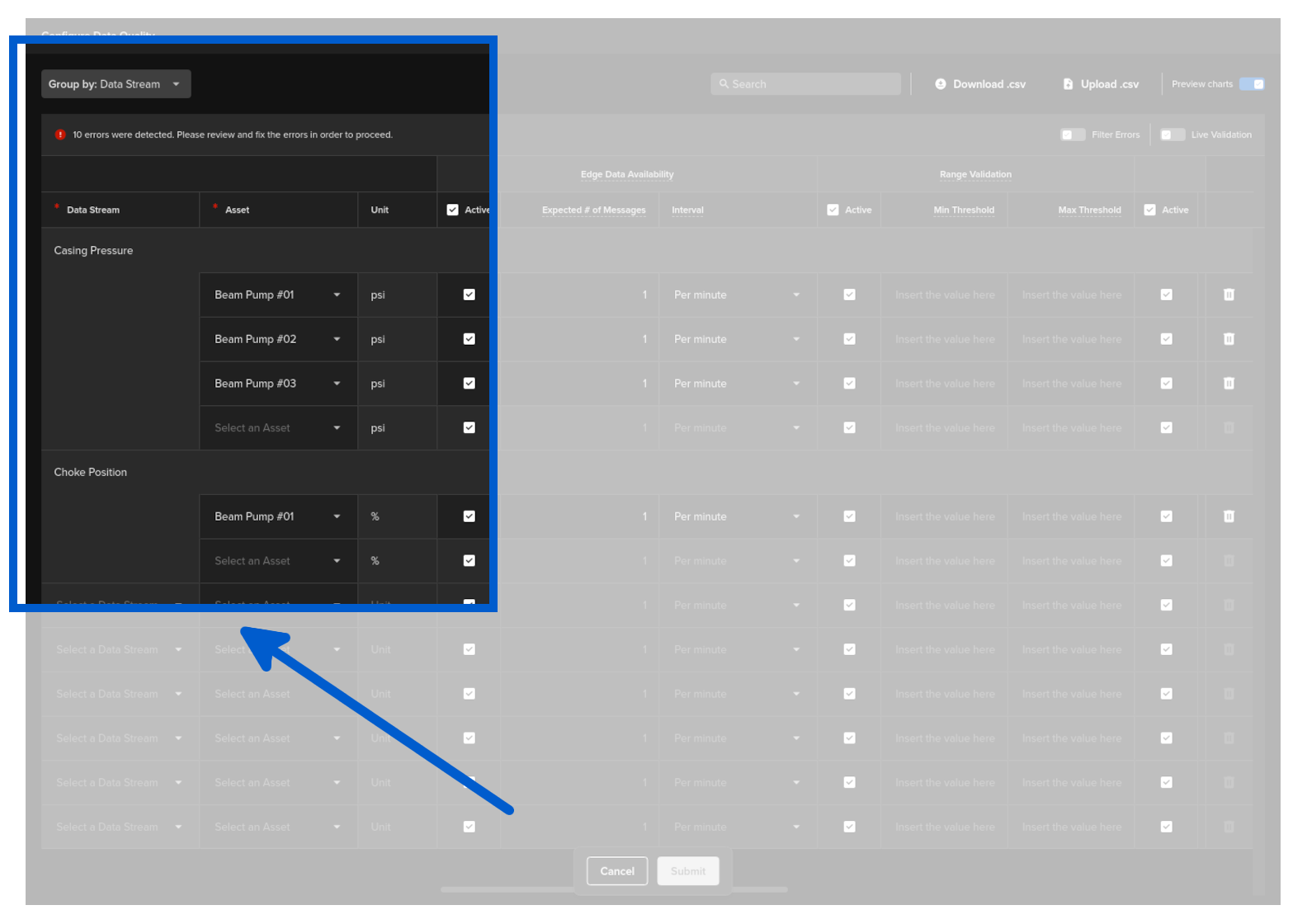
Task: Expand Beam Pump #02 asset dropdown
Action: [337, 339]
